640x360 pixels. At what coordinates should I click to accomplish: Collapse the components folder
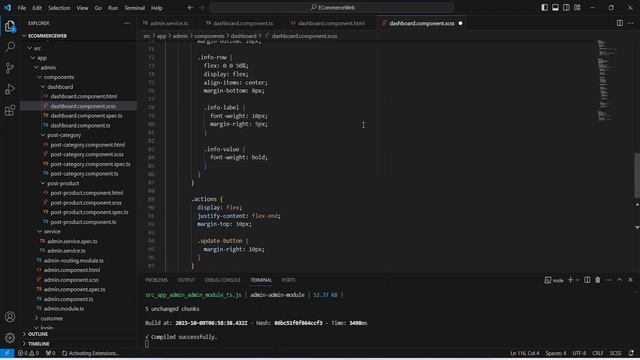click(x=59, y=77)
